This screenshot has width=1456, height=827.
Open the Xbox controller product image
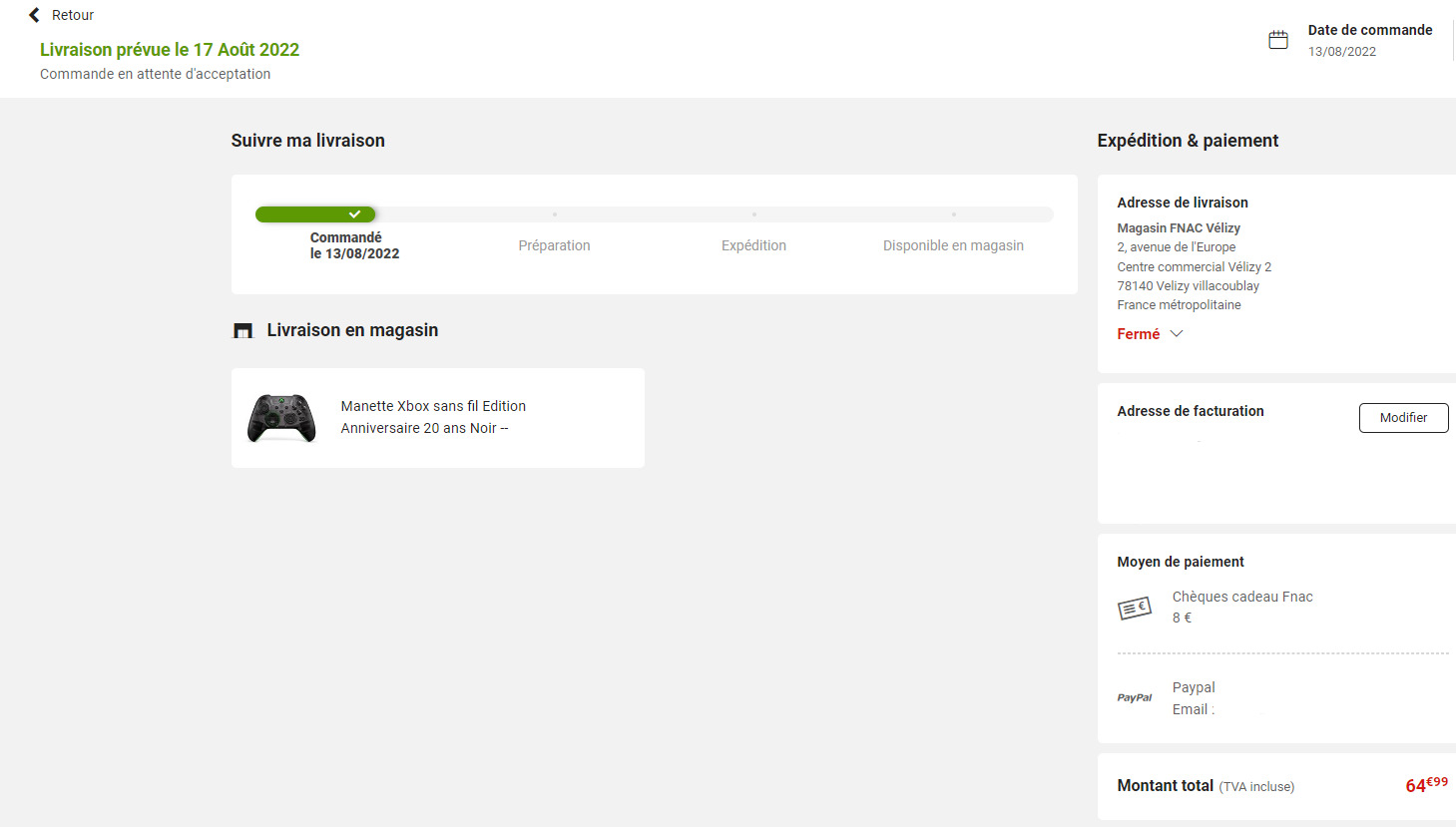281,418
